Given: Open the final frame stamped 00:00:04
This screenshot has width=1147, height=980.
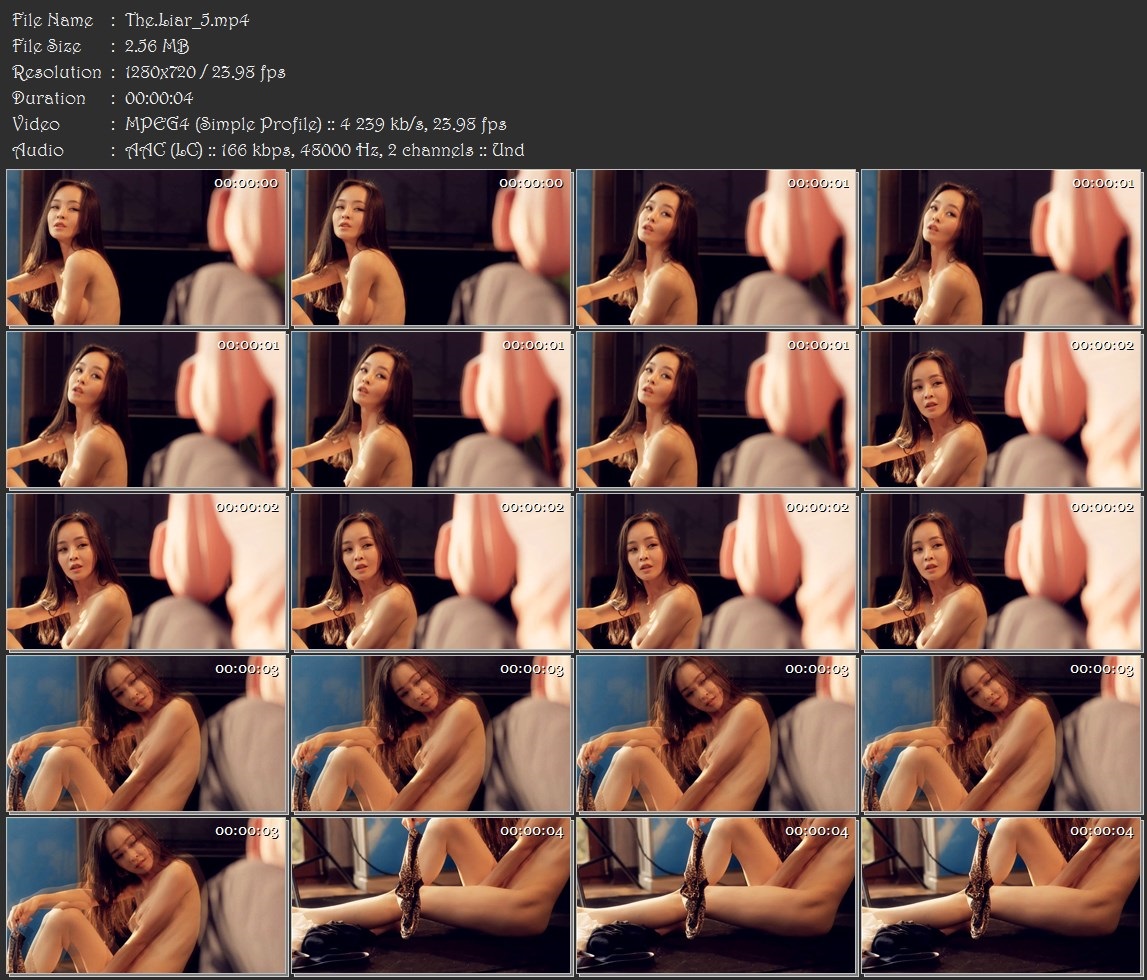Looking at the screenshot, I should [1001, 896].
